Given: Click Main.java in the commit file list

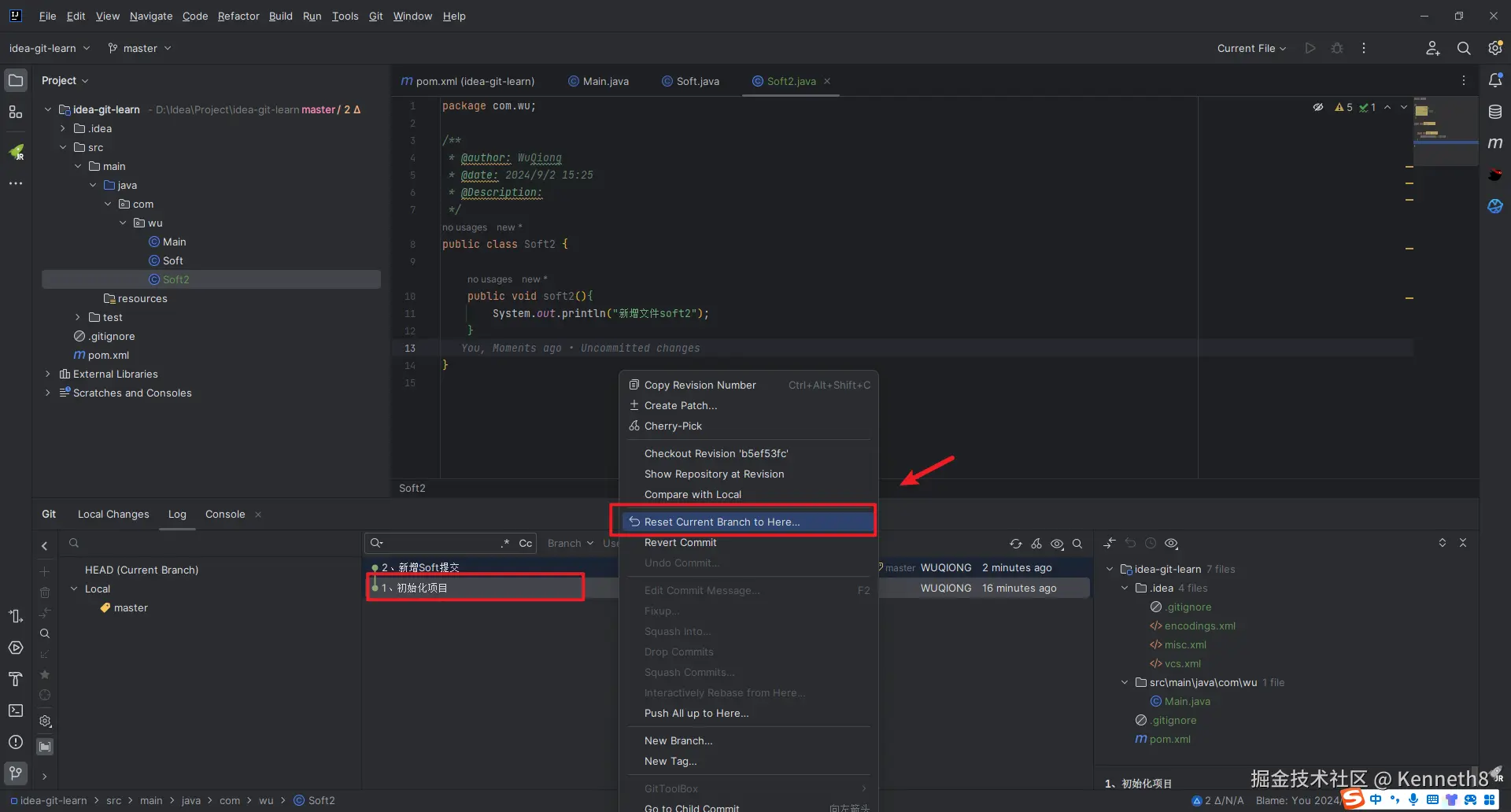Looking at the screenshot, I should click(x=1187, y=701).
